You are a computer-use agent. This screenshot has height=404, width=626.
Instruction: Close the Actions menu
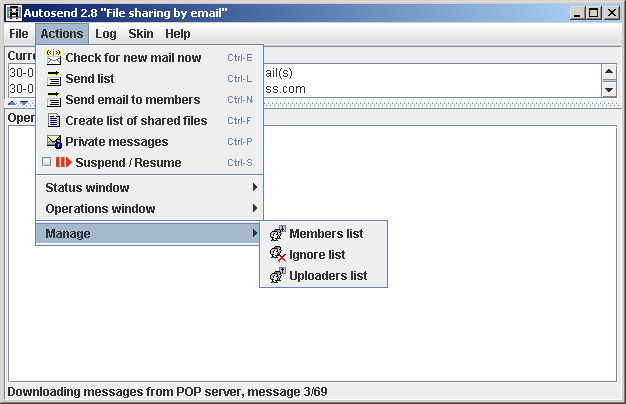[62, 34]
